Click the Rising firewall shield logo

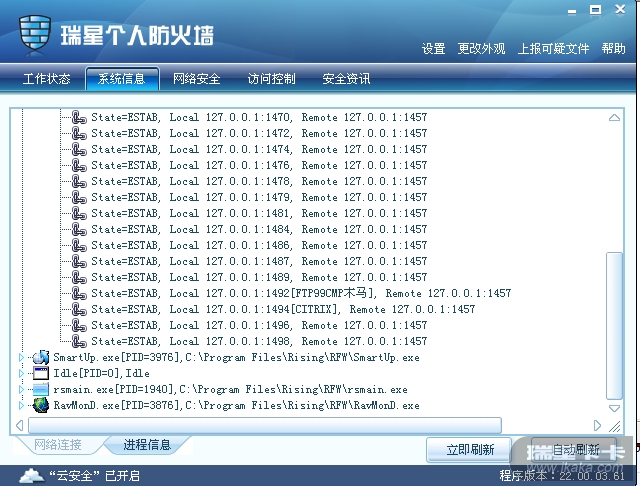click(x=35, y=35)
